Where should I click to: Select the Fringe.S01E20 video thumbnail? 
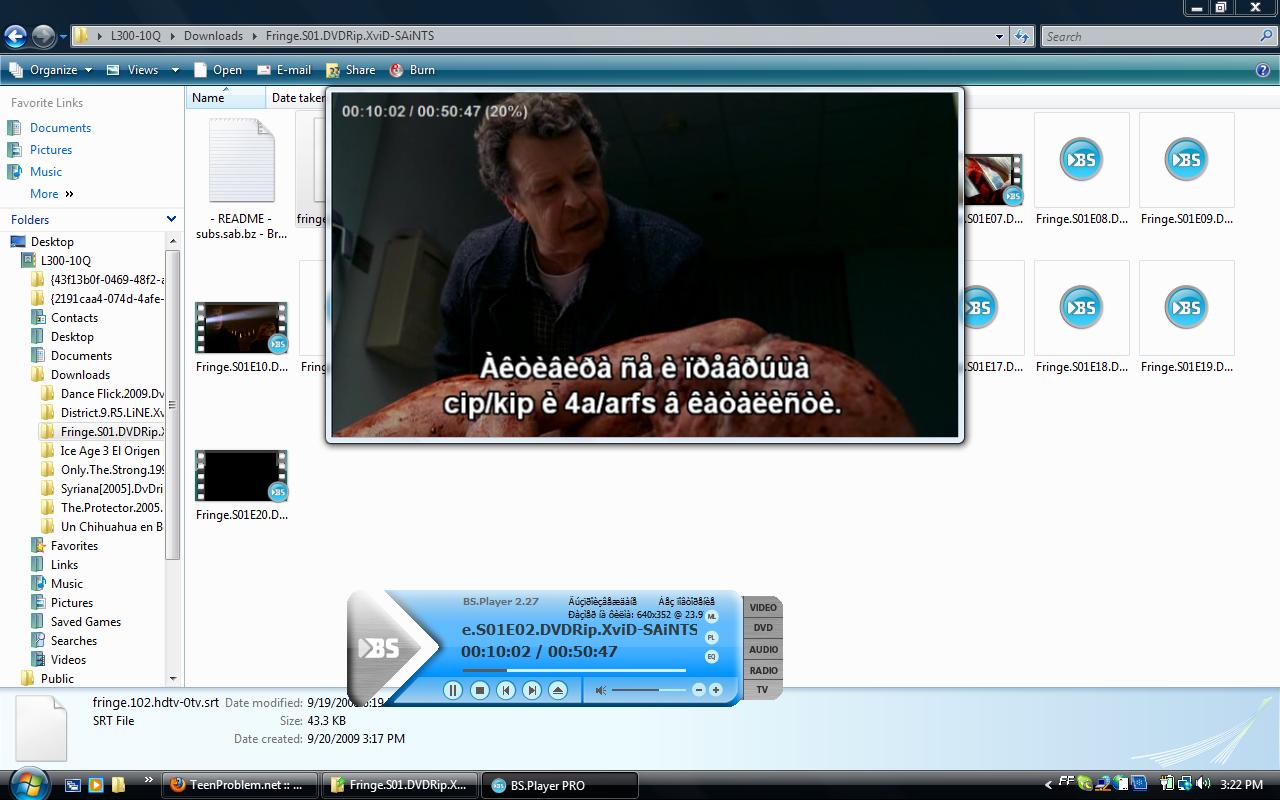(241, 476)
